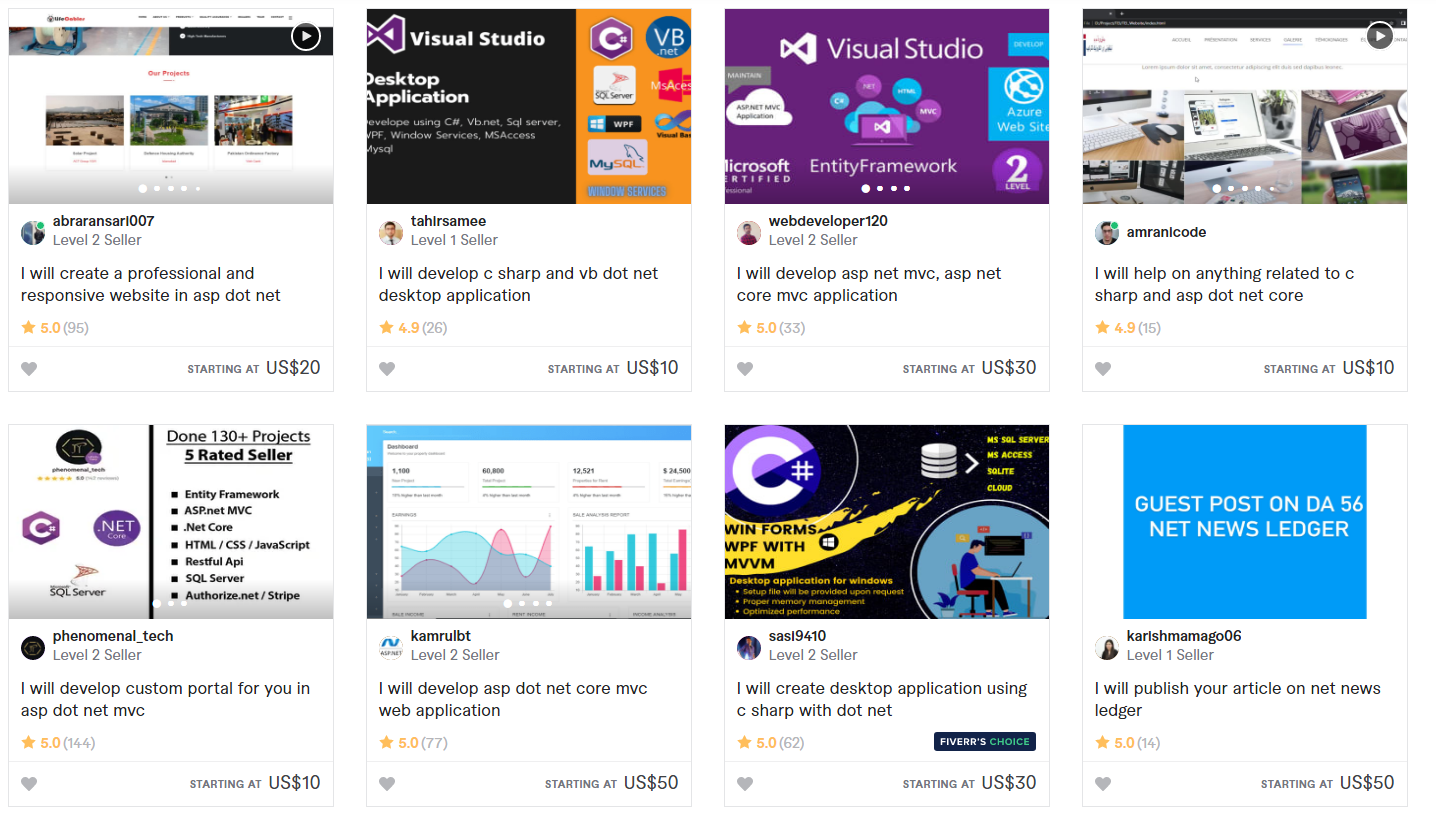Click 'Win Forms WPF with MVVM' thumbnail

887,522
